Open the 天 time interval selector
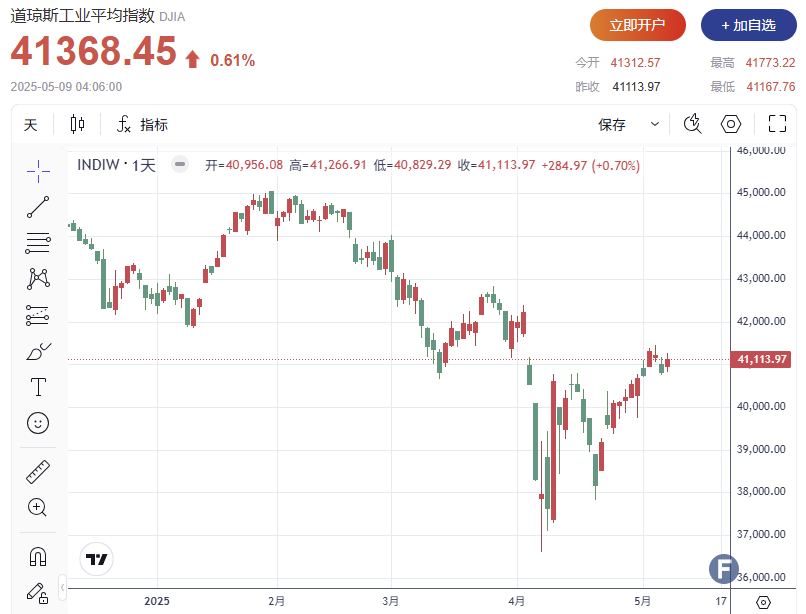The width and height of the screenshot is (806, 614). click(x=31, y=124)
